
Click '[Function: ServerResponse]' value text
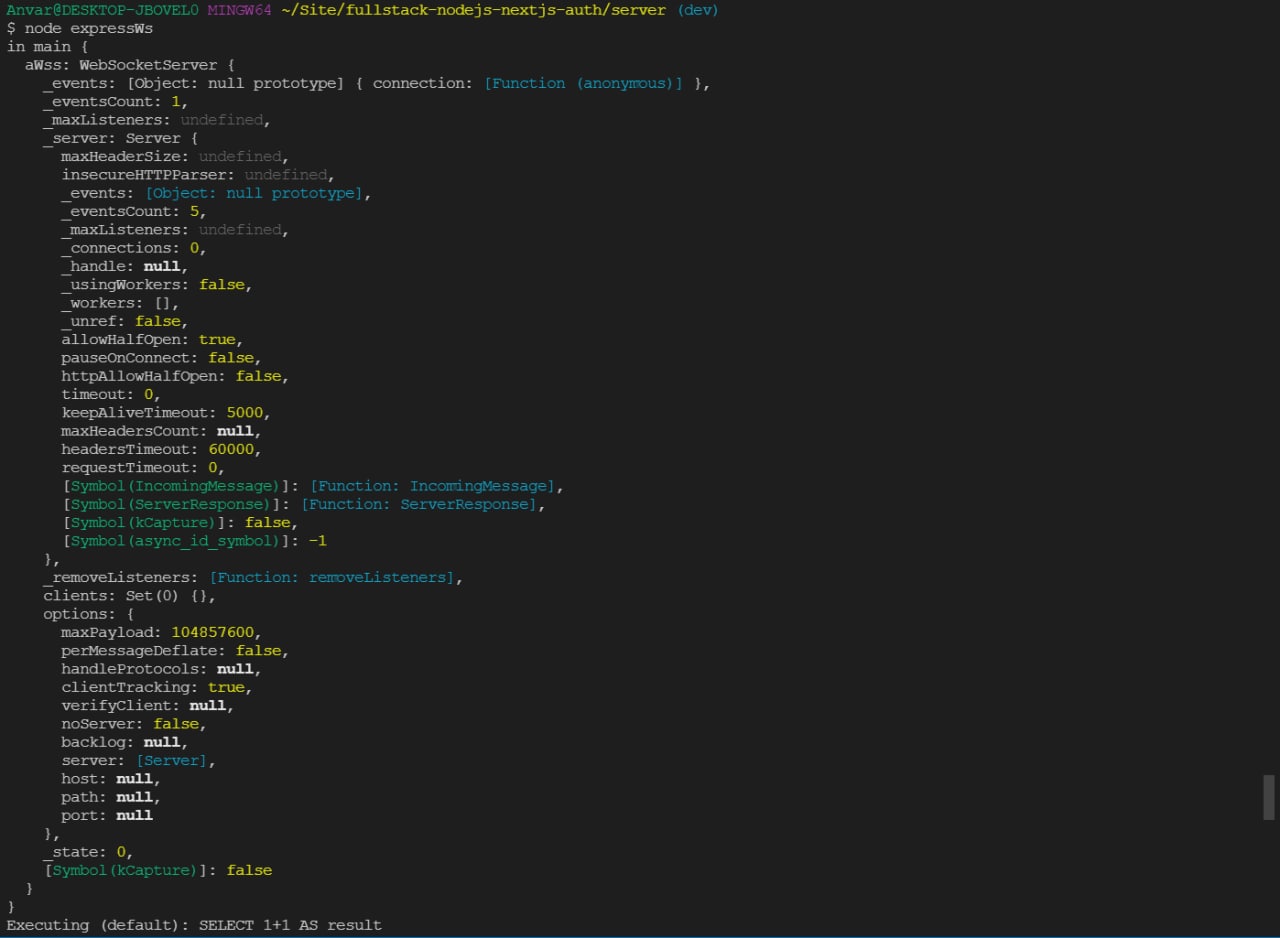coord(419,504)
